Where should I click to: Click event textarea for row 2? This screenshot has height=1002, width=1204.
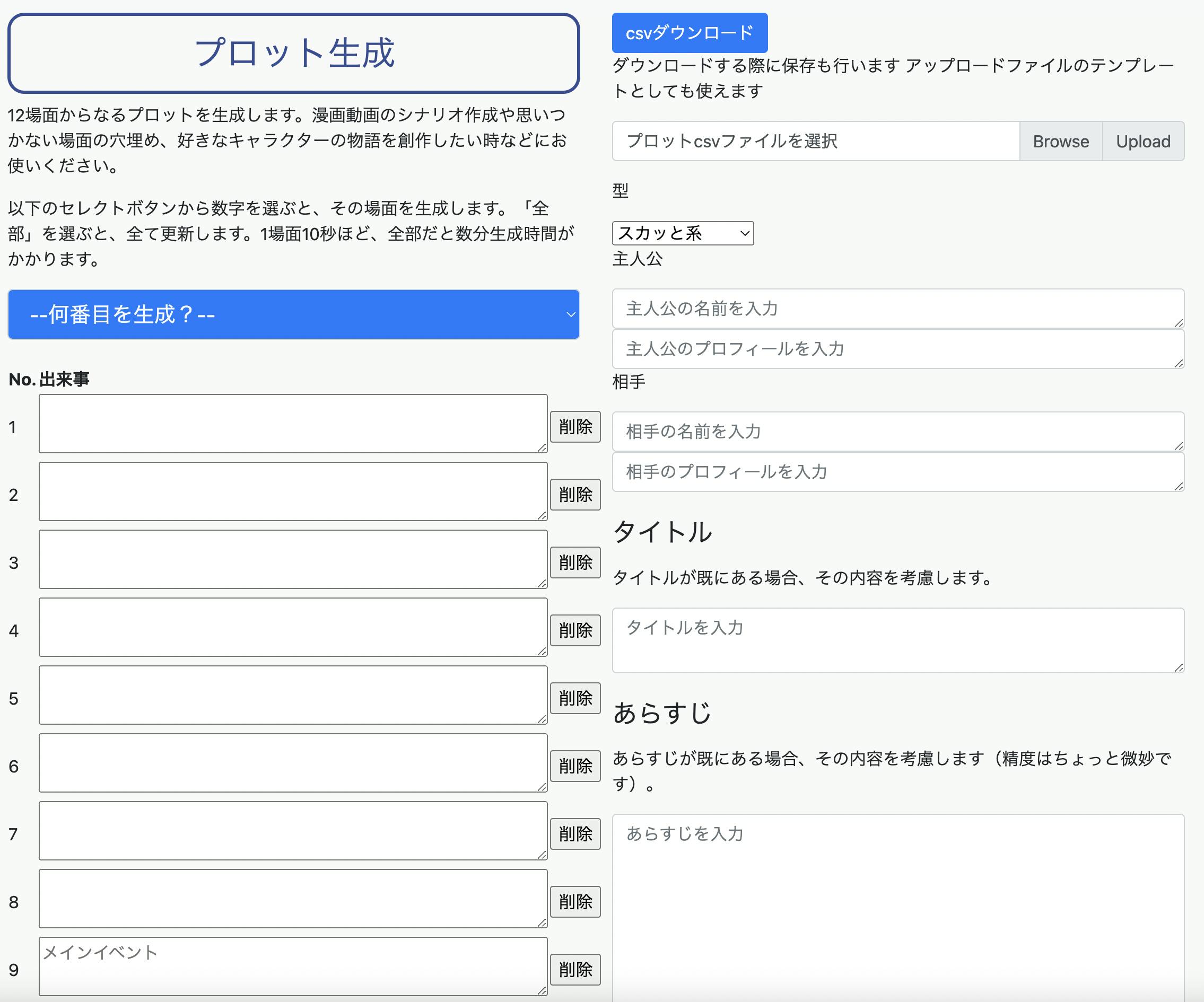[x=293, y=491]
